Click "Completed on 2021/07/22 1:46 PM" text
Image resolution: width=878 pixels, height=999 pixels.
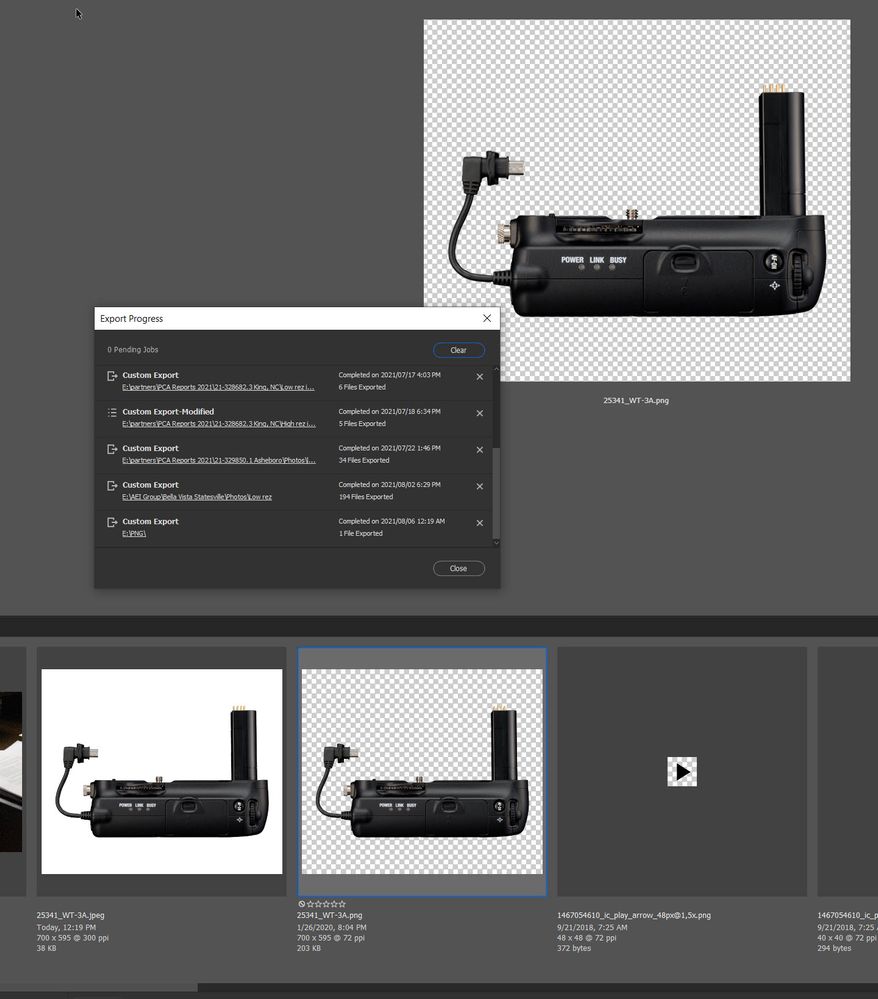coord(389,449)
